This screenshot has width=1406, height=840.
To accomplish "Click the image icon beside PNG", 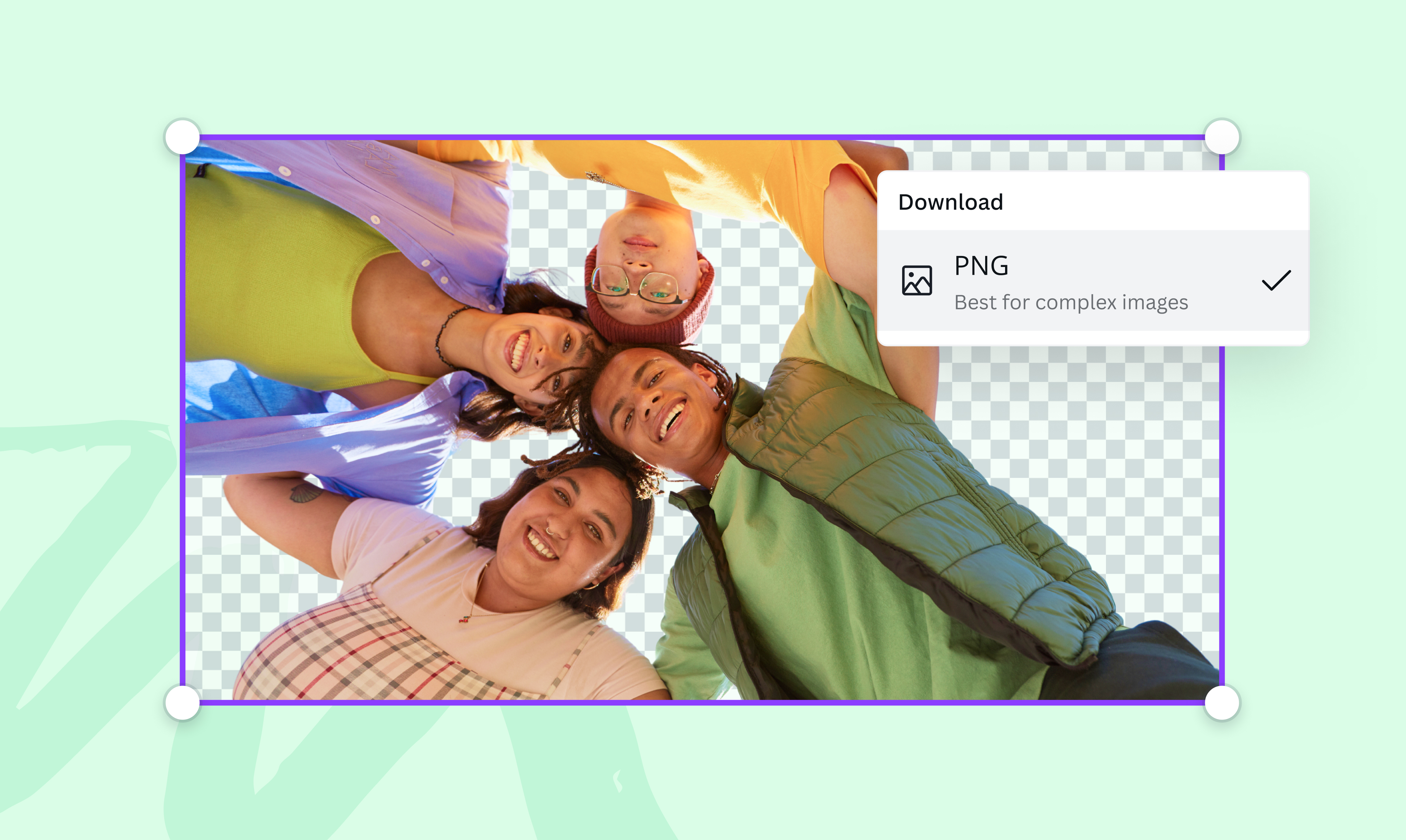I will 917,280.
